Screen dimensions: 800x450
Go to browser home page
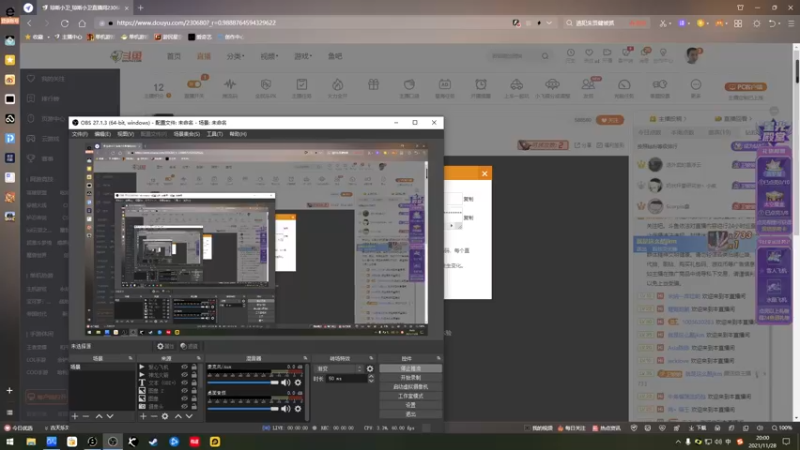coord(82,23)
